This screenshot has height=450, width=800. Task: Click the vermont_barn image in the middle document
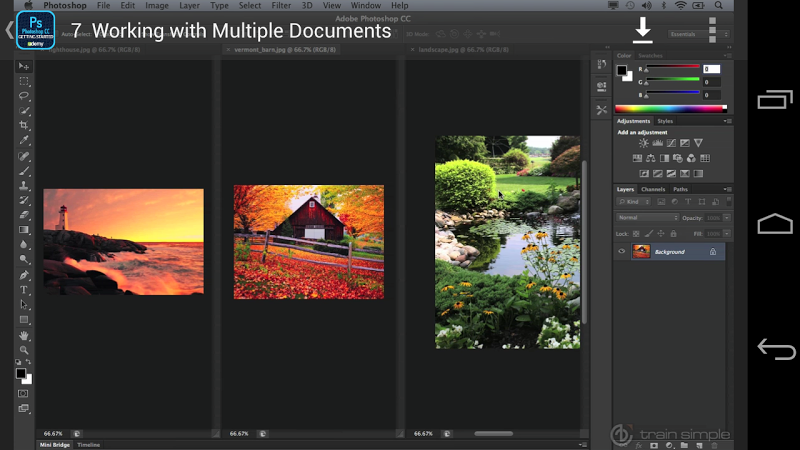click(308, 241)
